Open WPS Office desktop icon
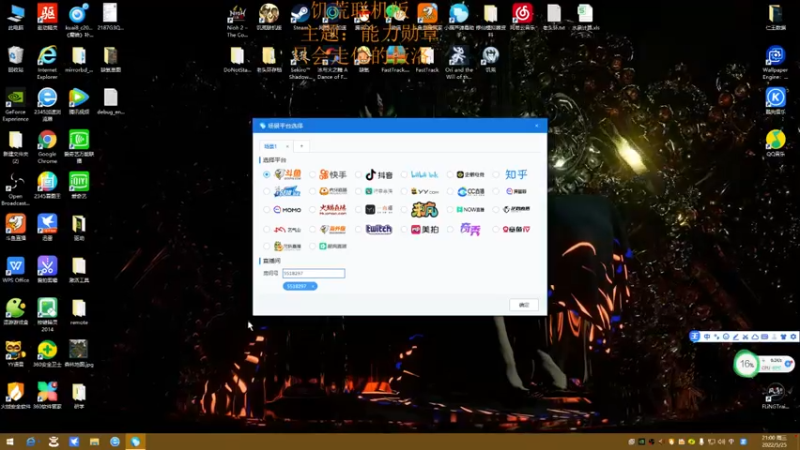This screenshot has height=450, width=800. [x=15, y=269]
